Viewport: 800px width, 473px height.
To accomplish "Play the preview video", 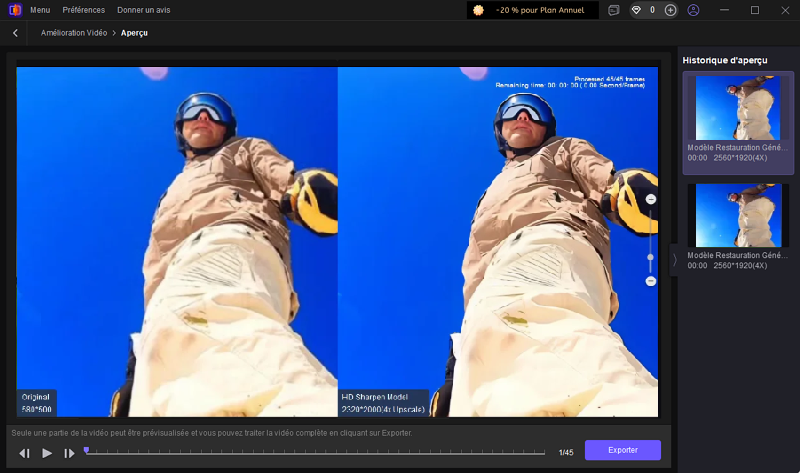I will 47,453.
